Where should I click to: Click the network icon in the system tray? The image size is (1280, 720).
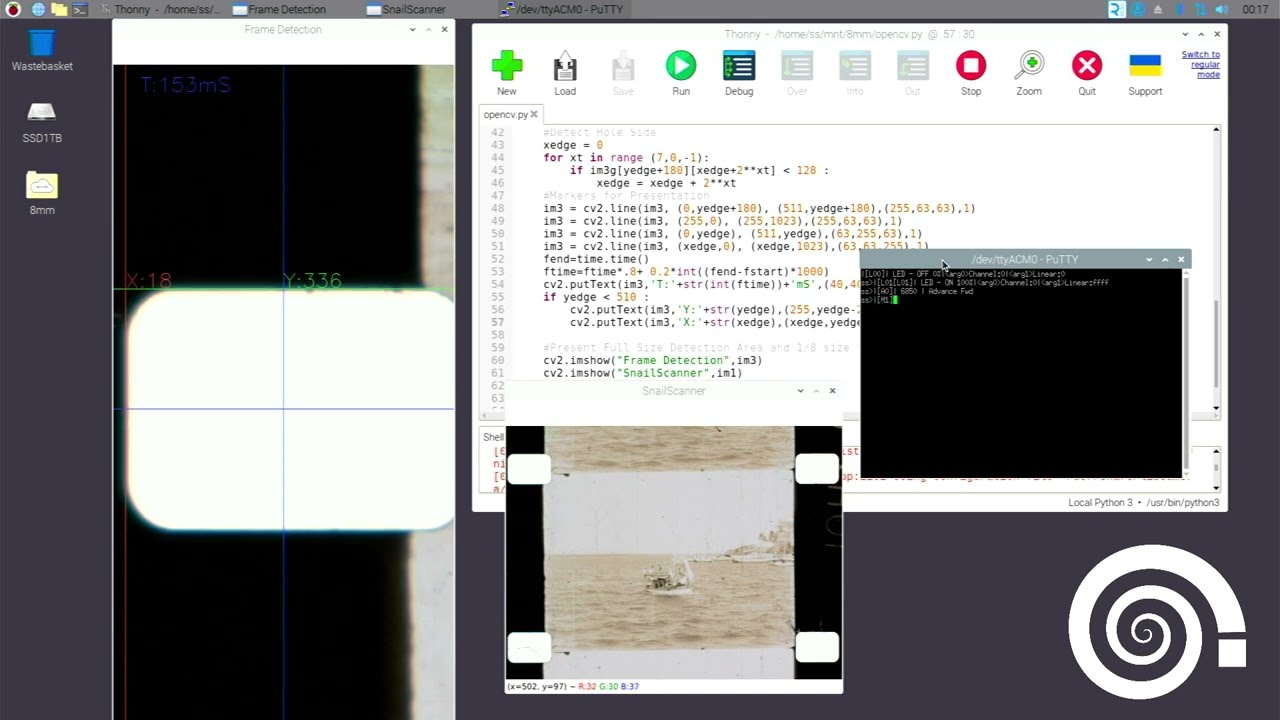[x=1201, y=9]
